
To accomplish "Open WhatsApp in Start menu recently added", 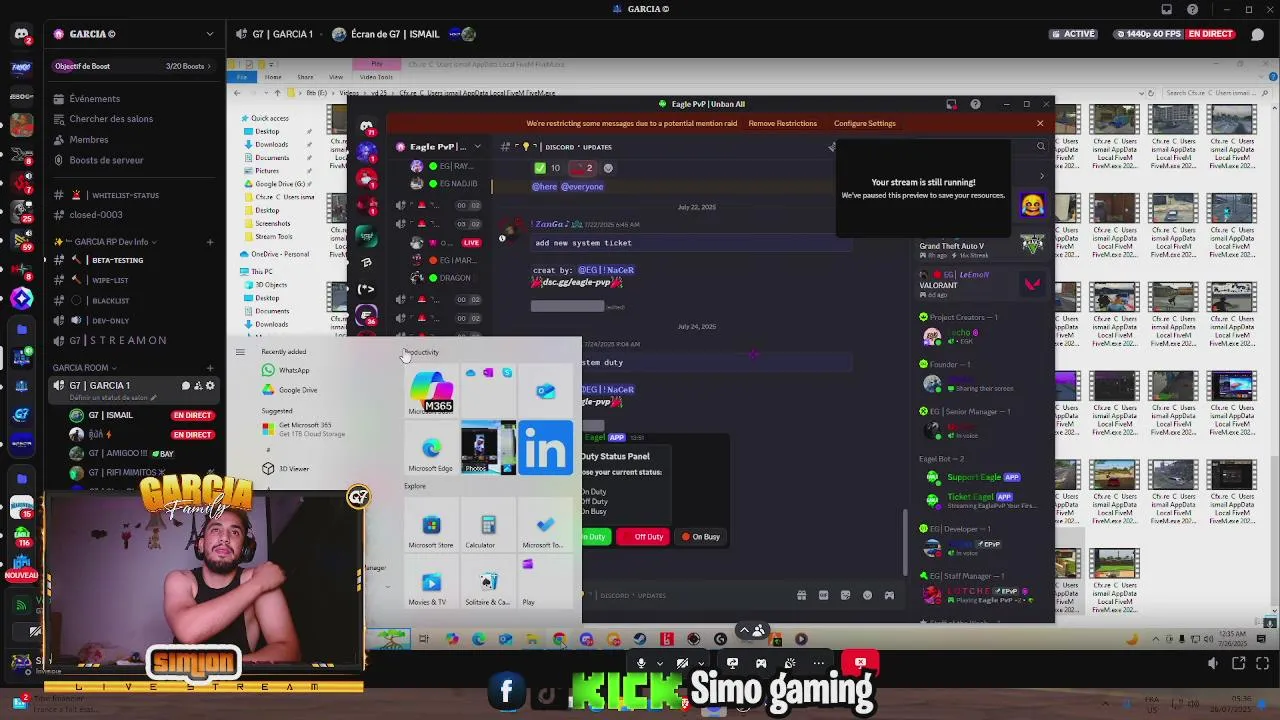I will [286, 370].
